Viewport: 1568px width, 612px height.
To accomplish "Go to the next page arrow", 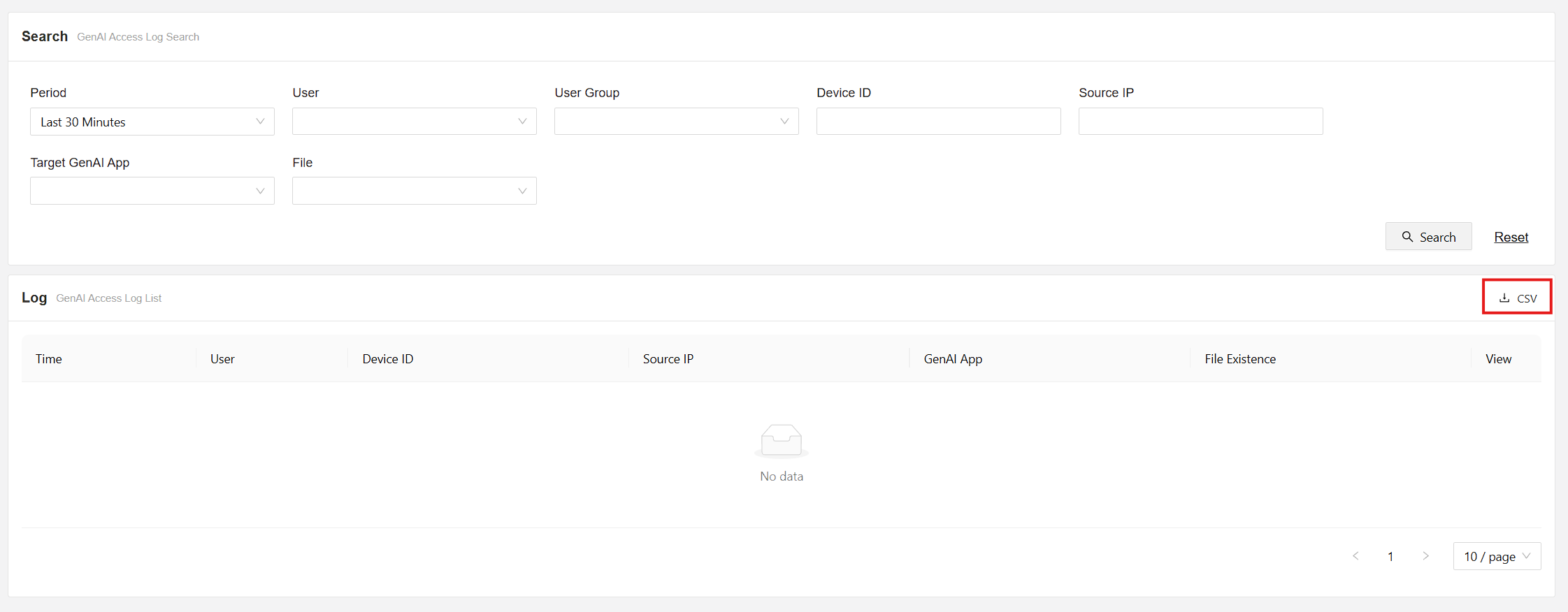I will (x=1425, y=556).
